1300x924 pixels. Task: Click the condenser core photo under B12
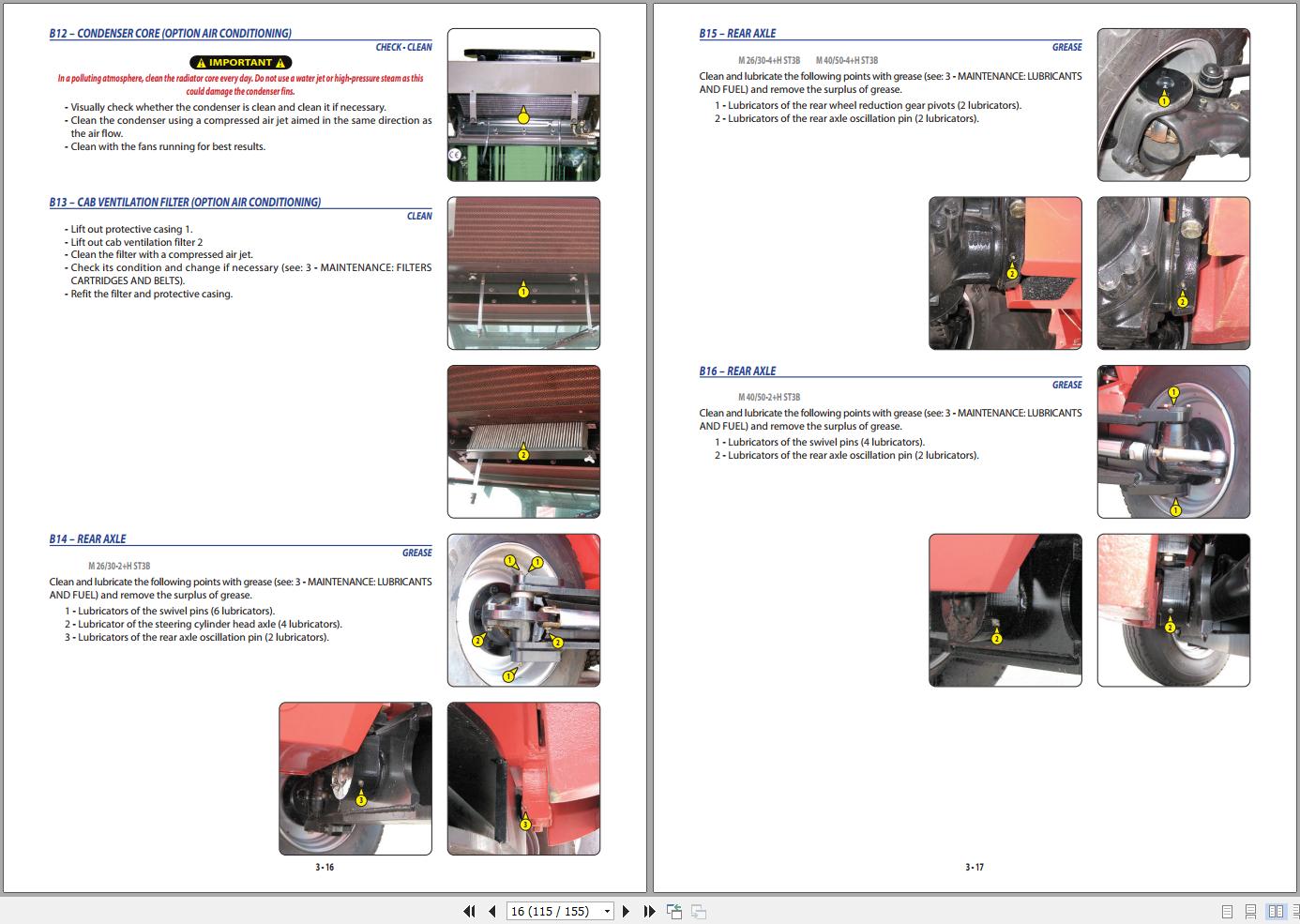coord(523,104)
